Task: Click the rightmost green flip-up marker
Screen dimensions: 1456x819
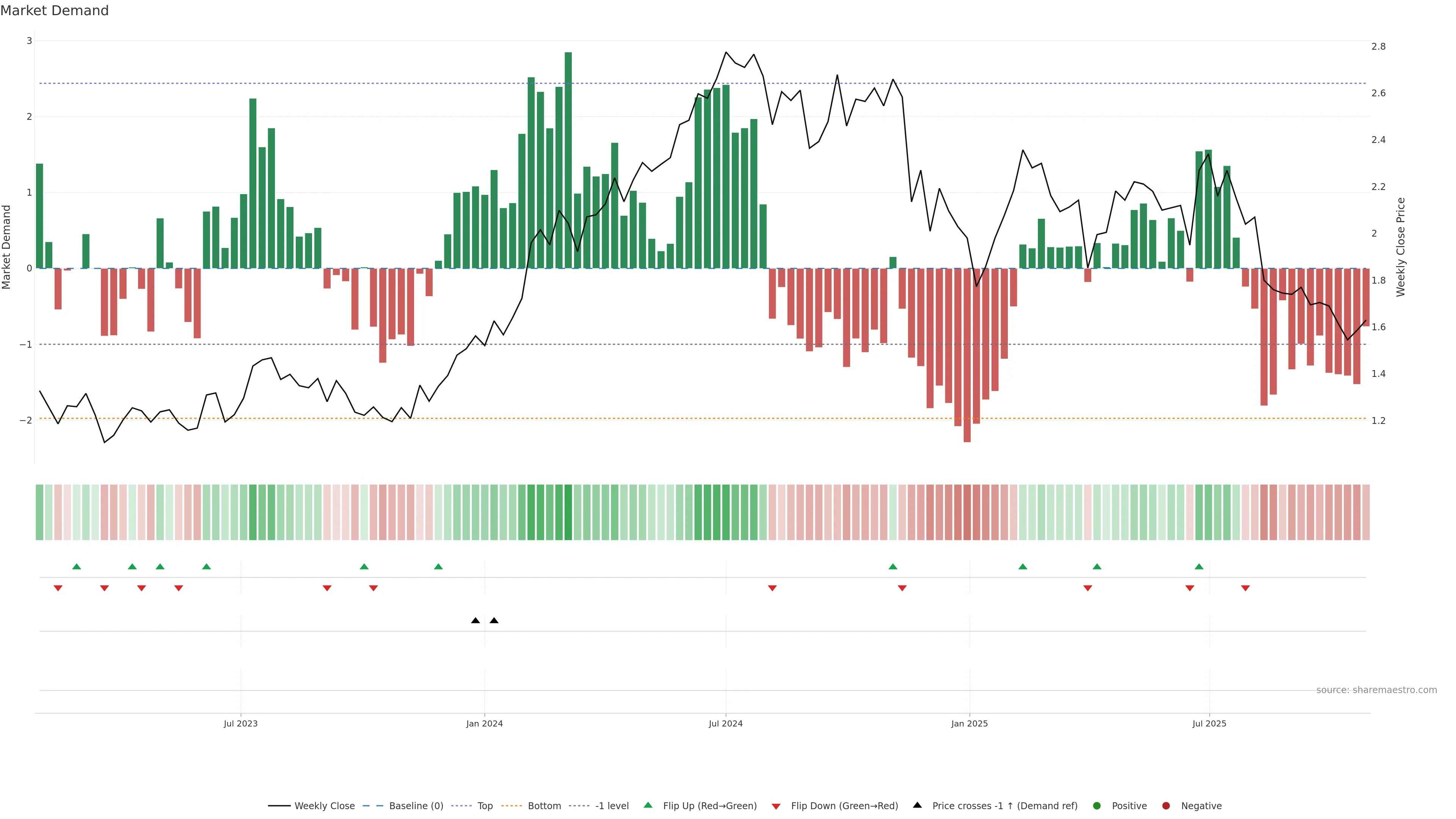Action: (1199, 566)
